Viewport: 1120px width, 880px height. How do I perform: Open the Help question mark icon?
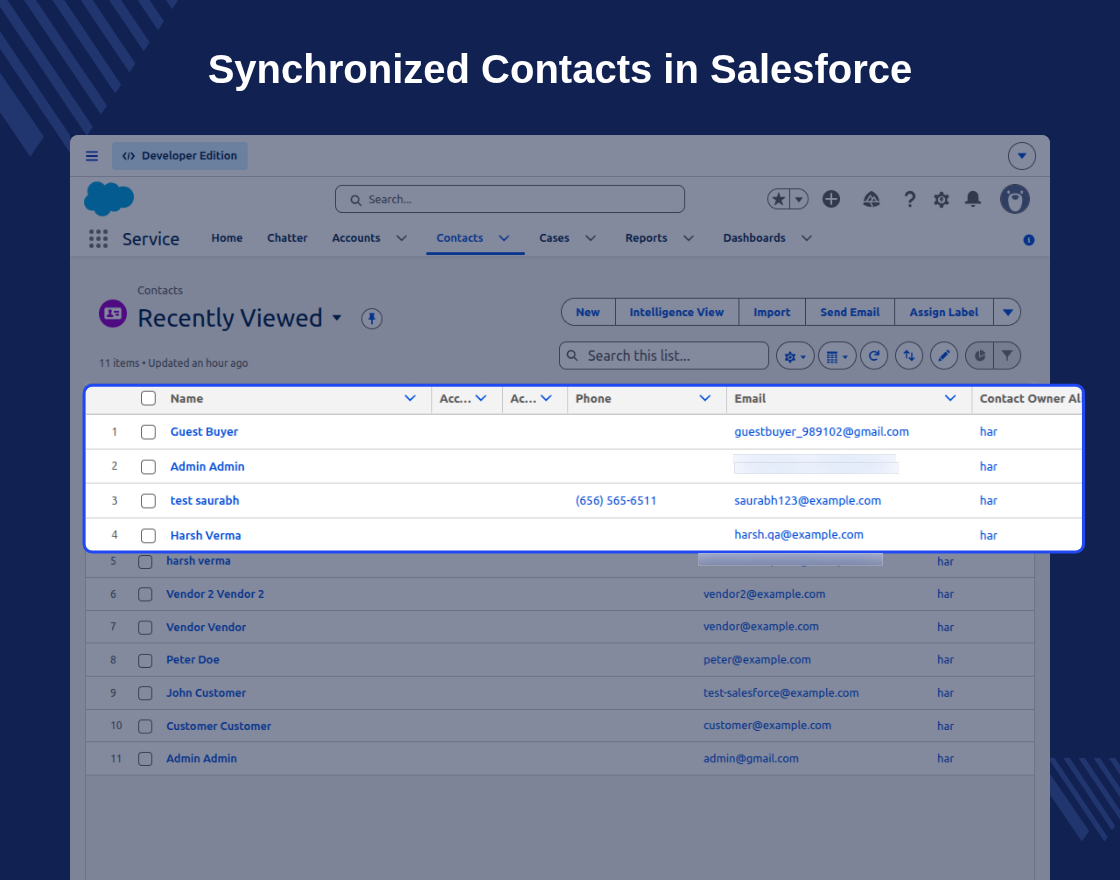click(x=909, y=199)
